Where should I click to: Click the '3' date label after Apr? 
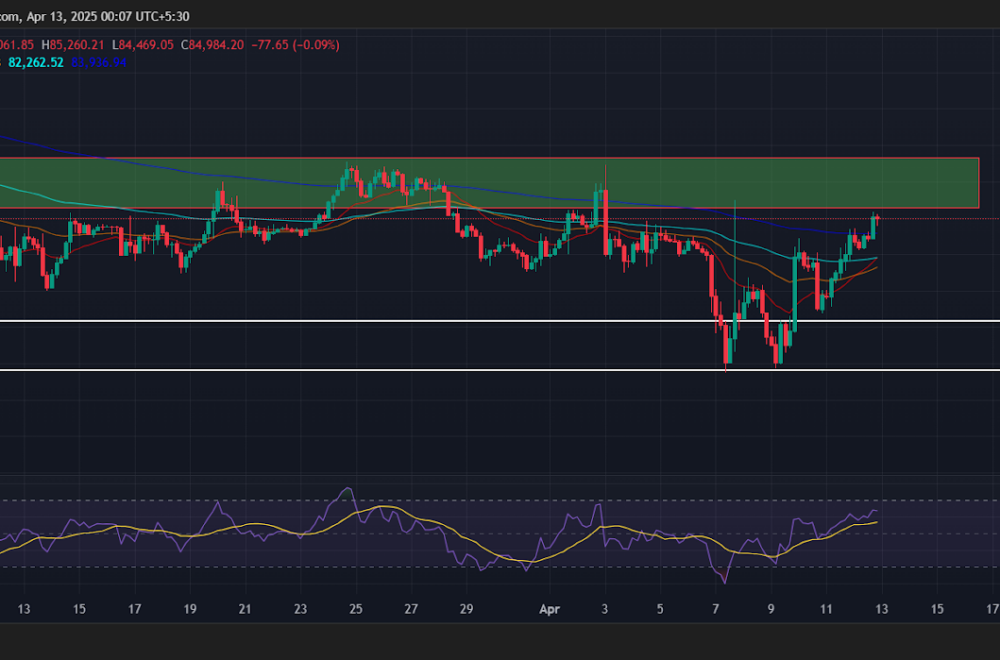pos(605,610)
